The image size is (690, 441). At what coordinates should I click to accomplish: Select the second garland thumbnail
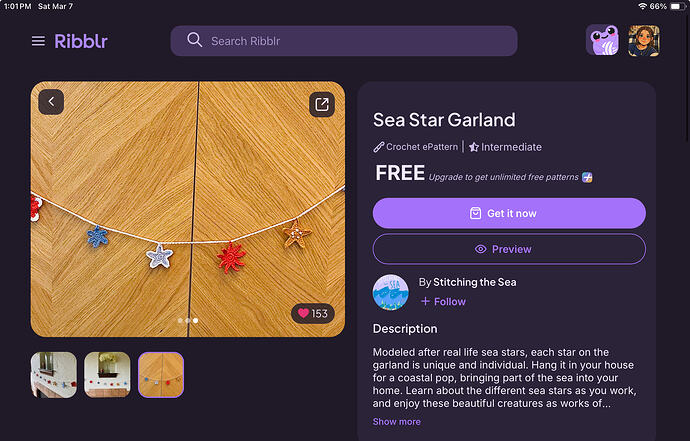tap(107, 375)
